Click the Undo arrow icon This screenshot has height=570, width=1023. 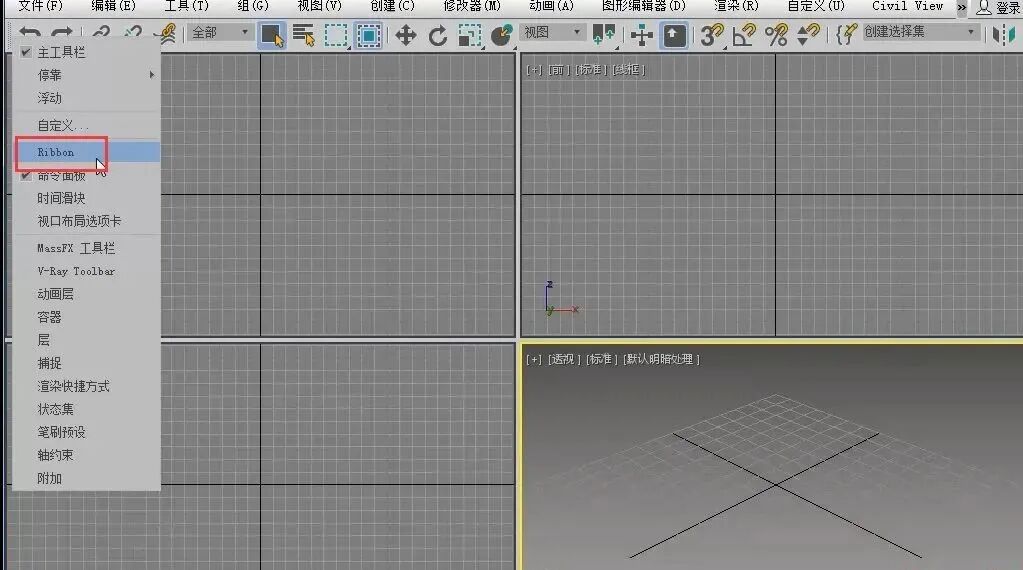point(29,33)
